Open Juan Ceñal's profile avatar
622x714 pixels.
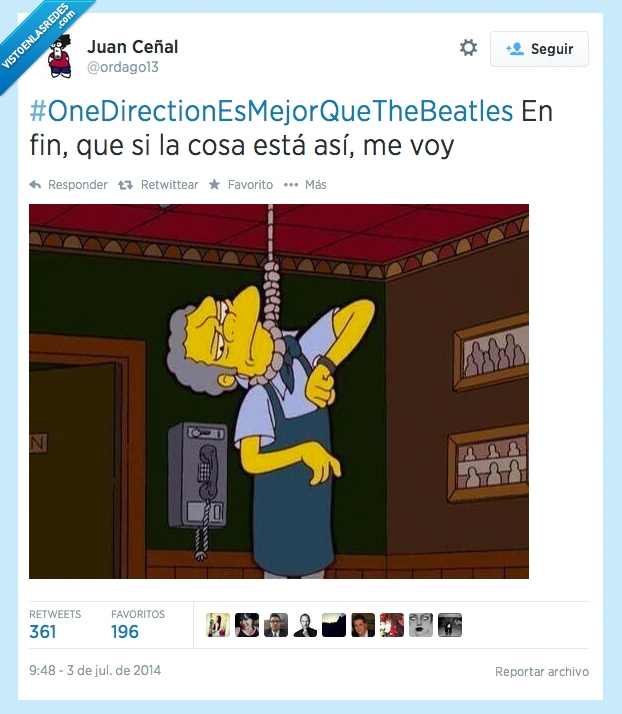coord(60,56)
